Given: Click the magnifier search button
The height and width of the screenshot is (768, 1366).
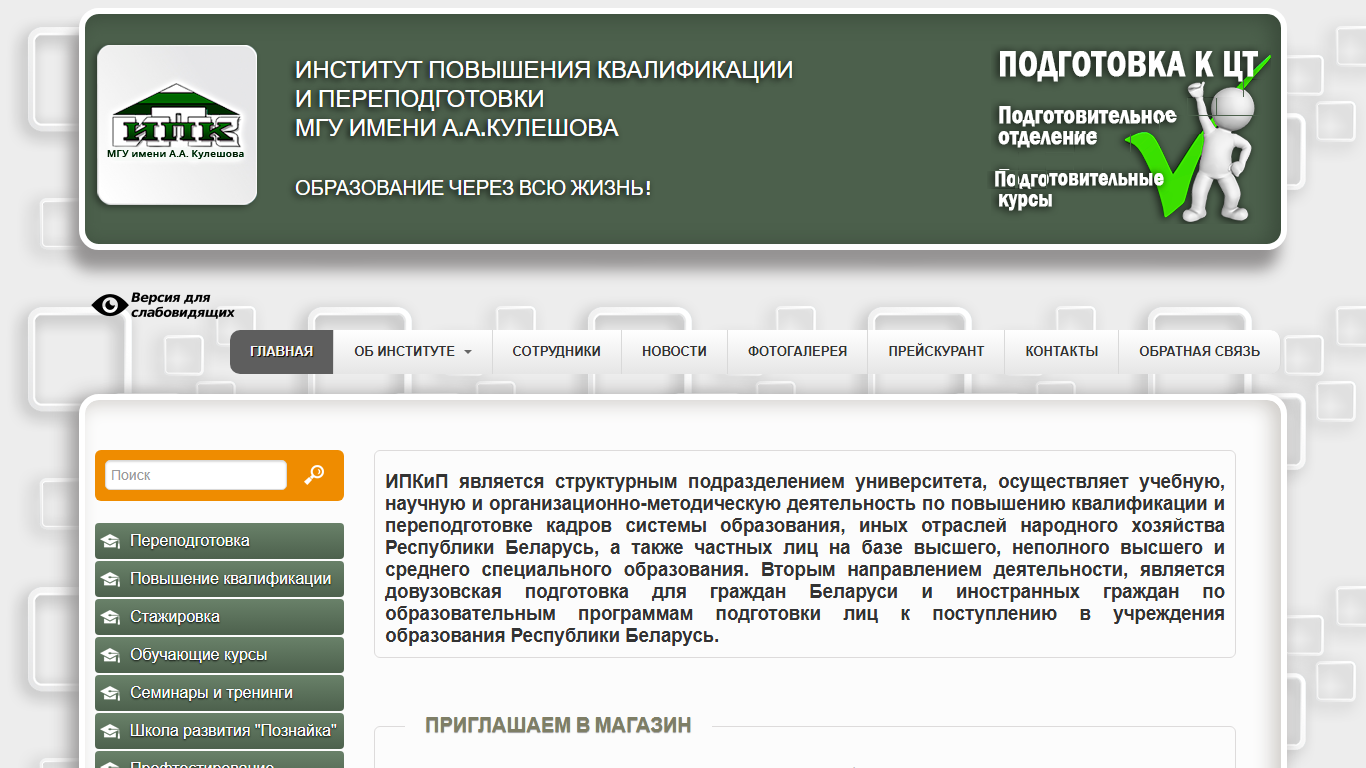Looking at the screenshot, I should (314, 475).
